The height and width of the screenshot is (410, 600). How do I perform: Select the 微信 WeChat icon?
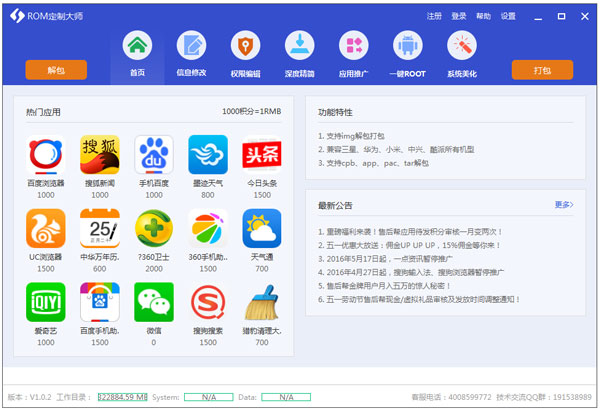pyautogui.click(x=154, y=302)
